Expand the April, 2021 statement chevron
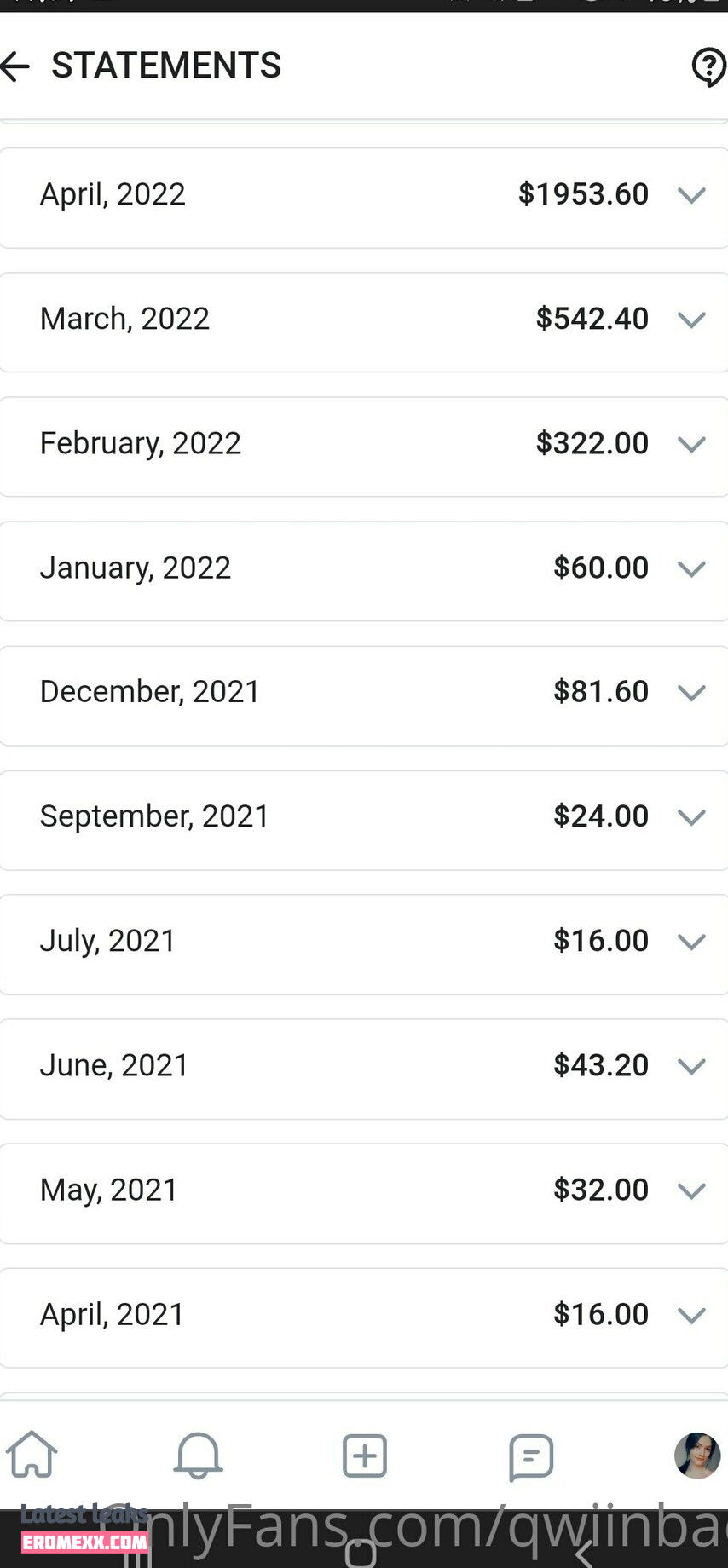This screenshot has width=728, height=1568. pos(691,1315)
